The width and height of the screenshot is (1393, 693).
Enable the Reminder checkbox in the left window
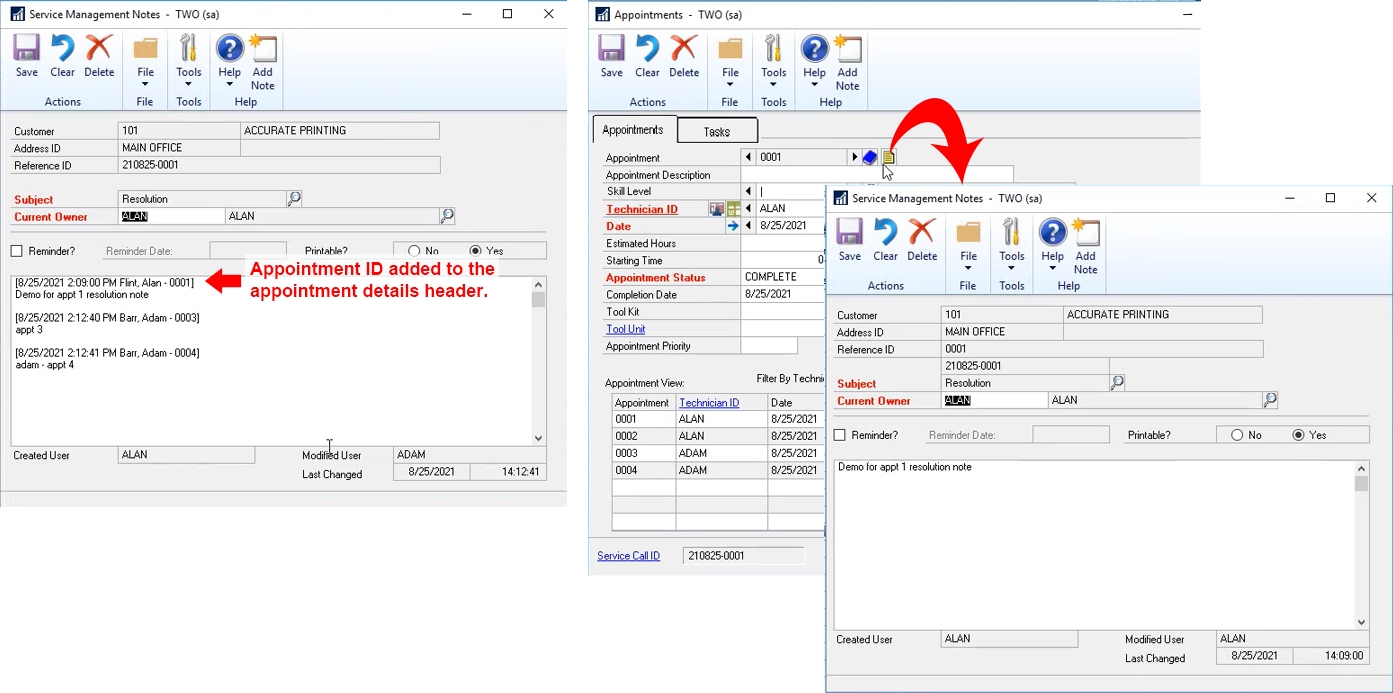[x=17, y=251]
